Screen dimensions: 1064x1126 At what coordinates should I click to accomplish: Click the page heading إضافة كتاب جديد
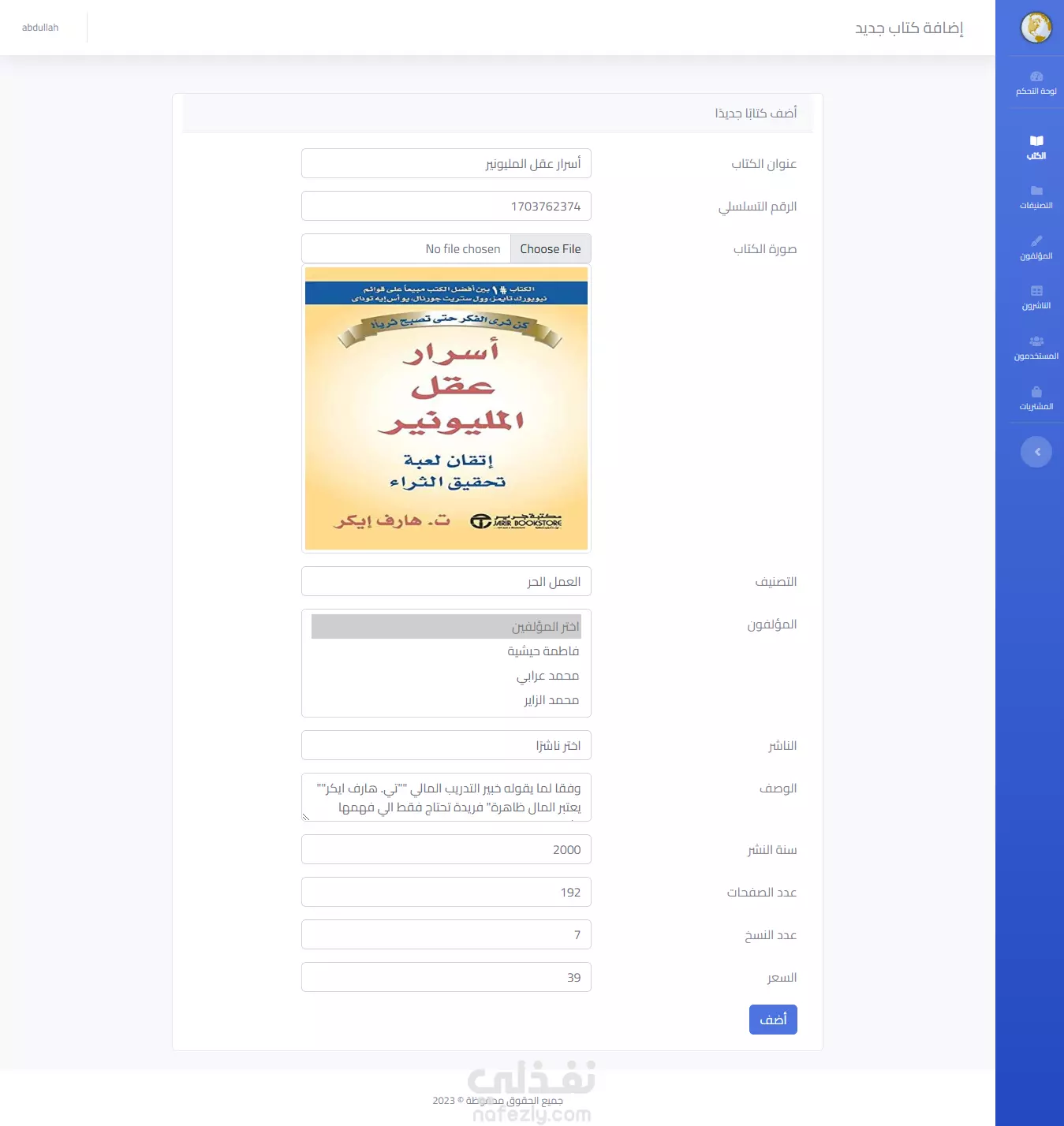tap(909, 28)
